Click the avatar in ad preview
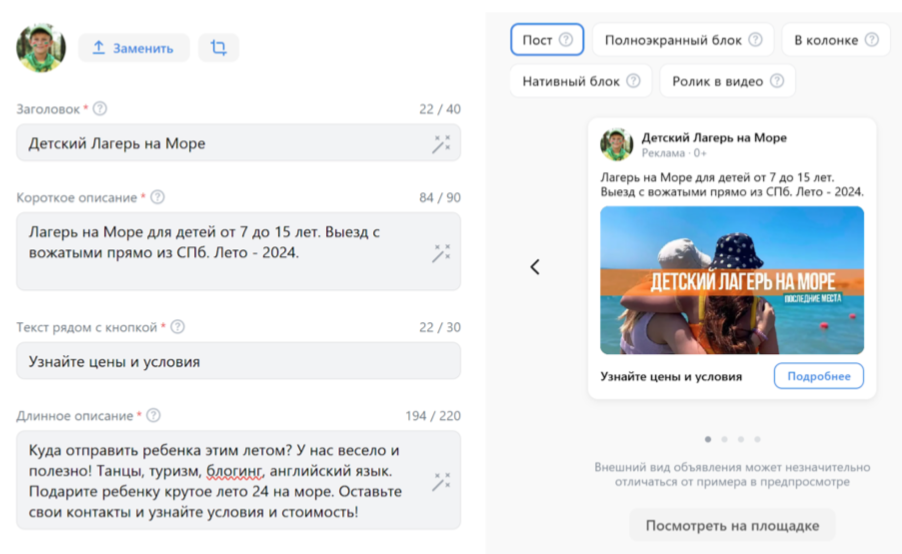The width and height of the screenshot is (902, 554). click(x=617, y=144)
